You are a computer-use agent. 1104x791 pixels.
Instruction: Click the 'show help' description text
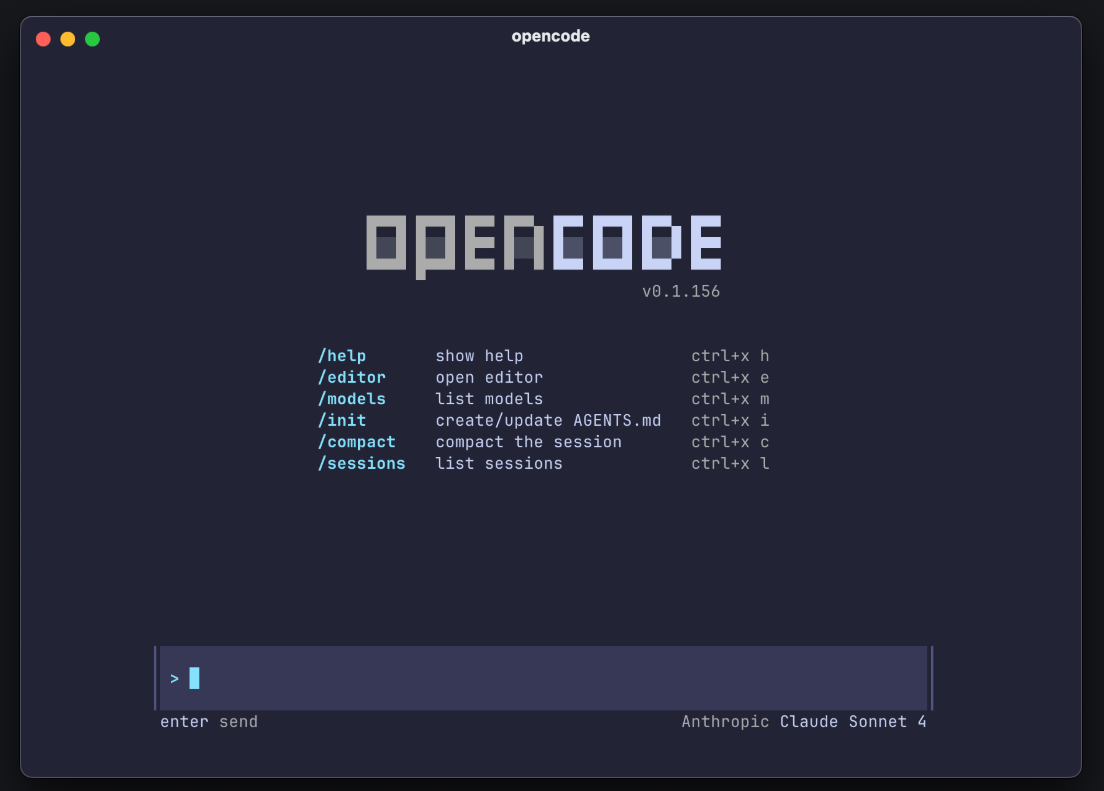[479, 356]
